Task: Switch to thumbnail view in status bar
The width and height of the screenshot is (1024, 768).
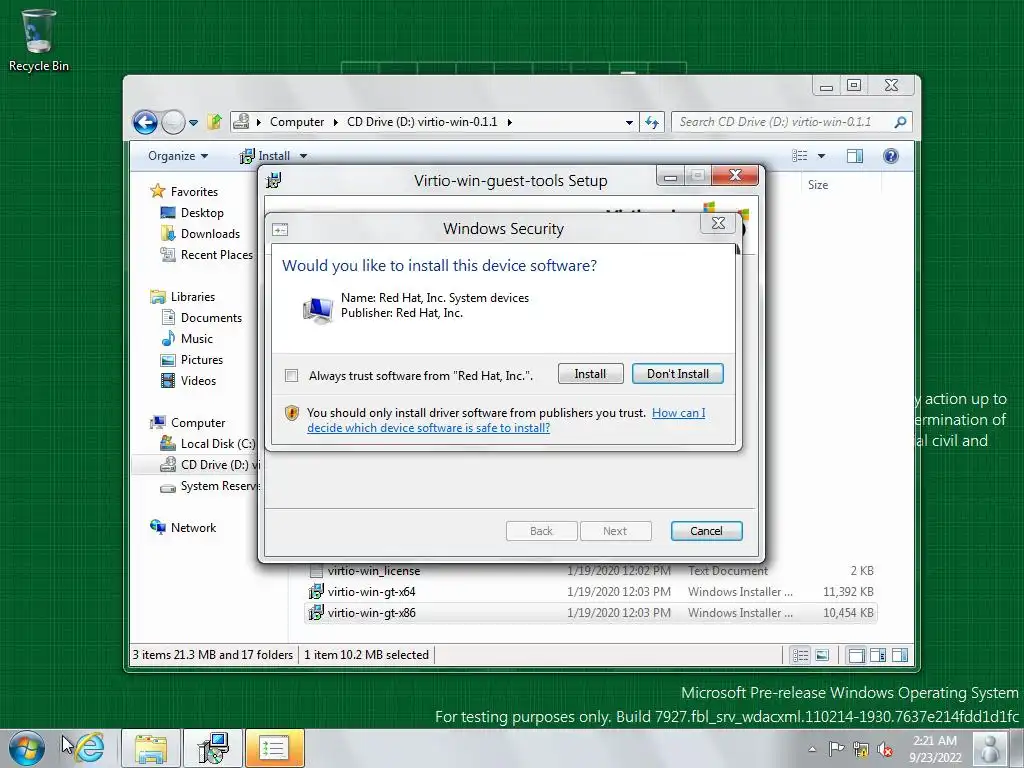Action: 822,655
